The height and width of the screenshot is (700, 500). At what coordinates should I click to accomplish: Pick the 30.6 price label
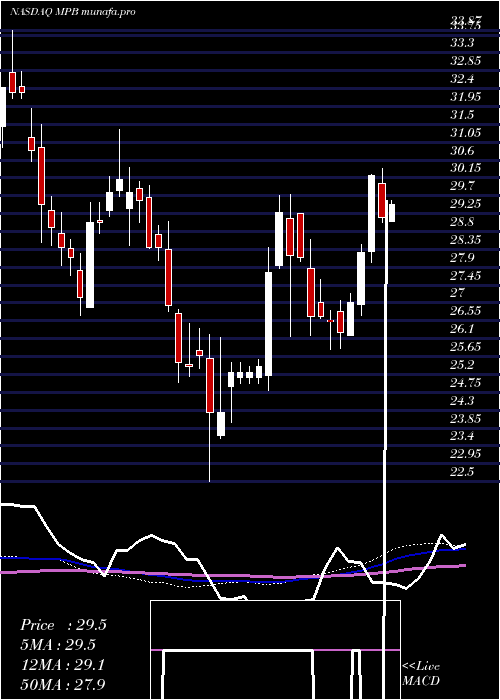pyautogui.click(x=462, y=150)
